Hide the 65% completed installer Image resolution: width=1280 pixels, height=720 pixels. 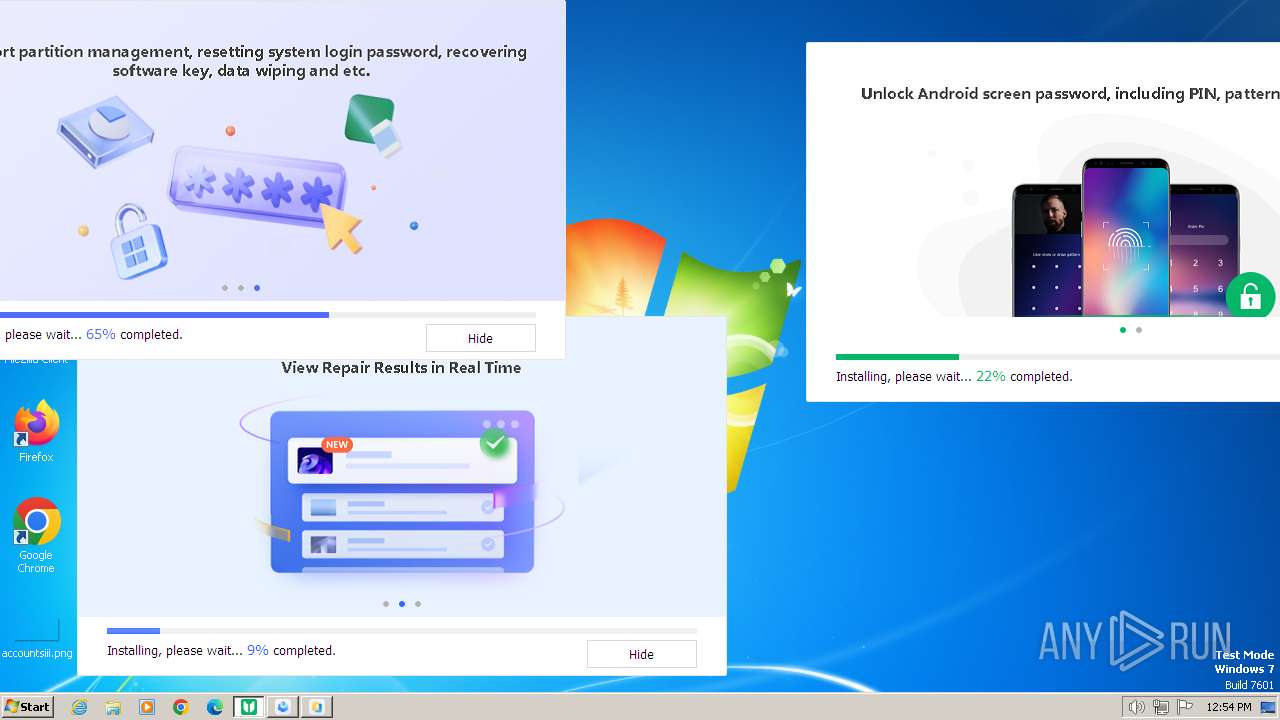point(480,338)
